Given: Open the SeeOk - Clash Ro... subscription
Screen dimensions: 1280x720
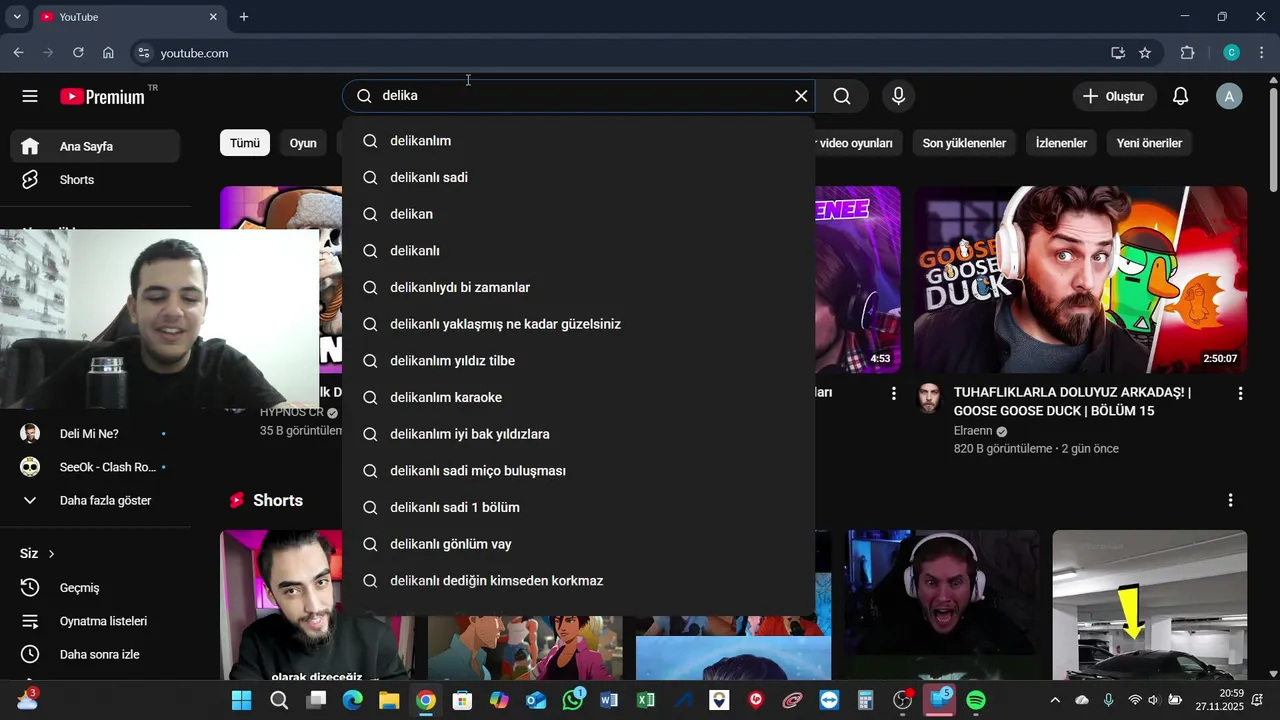Looking at the screenshot, I should (96, 467).
